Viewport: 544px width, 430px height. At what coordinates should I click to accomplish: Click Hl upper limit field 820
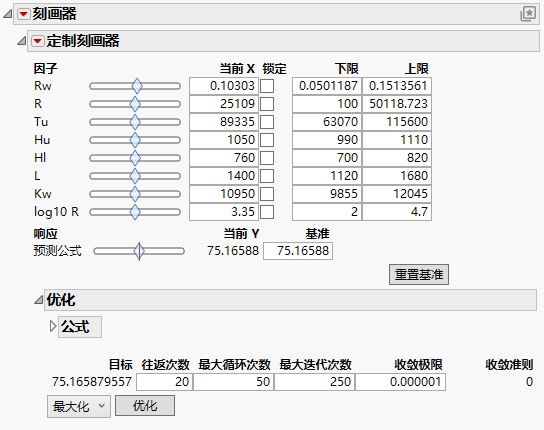(397, 158)
